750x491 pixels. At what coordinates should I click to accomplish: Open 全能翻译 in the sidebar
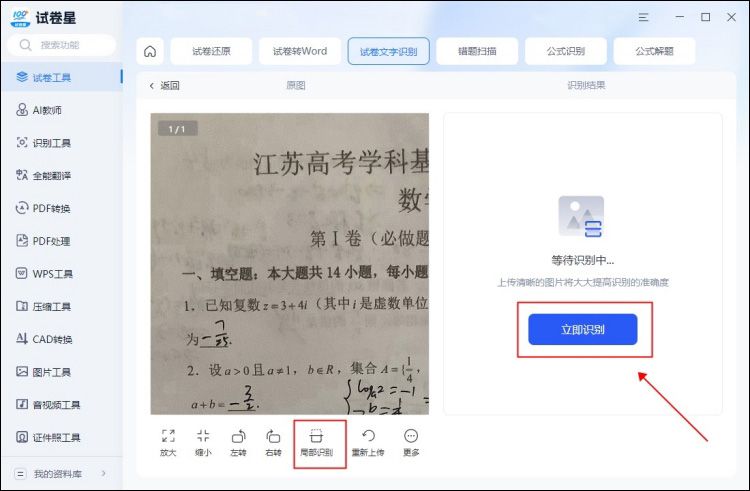62,175
